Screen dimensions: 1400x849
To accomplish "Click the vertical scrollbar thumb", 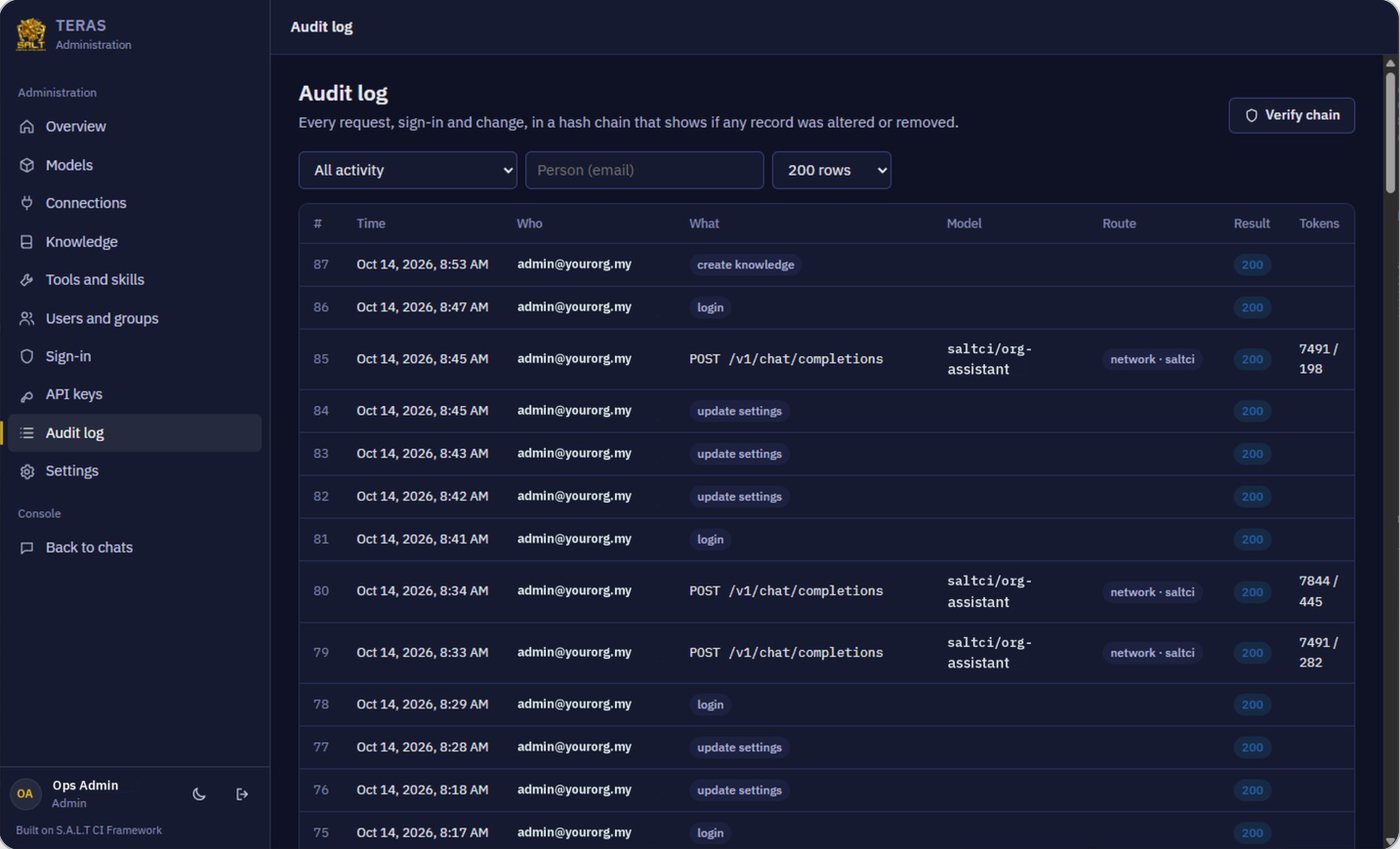I will coord(1390,131).
